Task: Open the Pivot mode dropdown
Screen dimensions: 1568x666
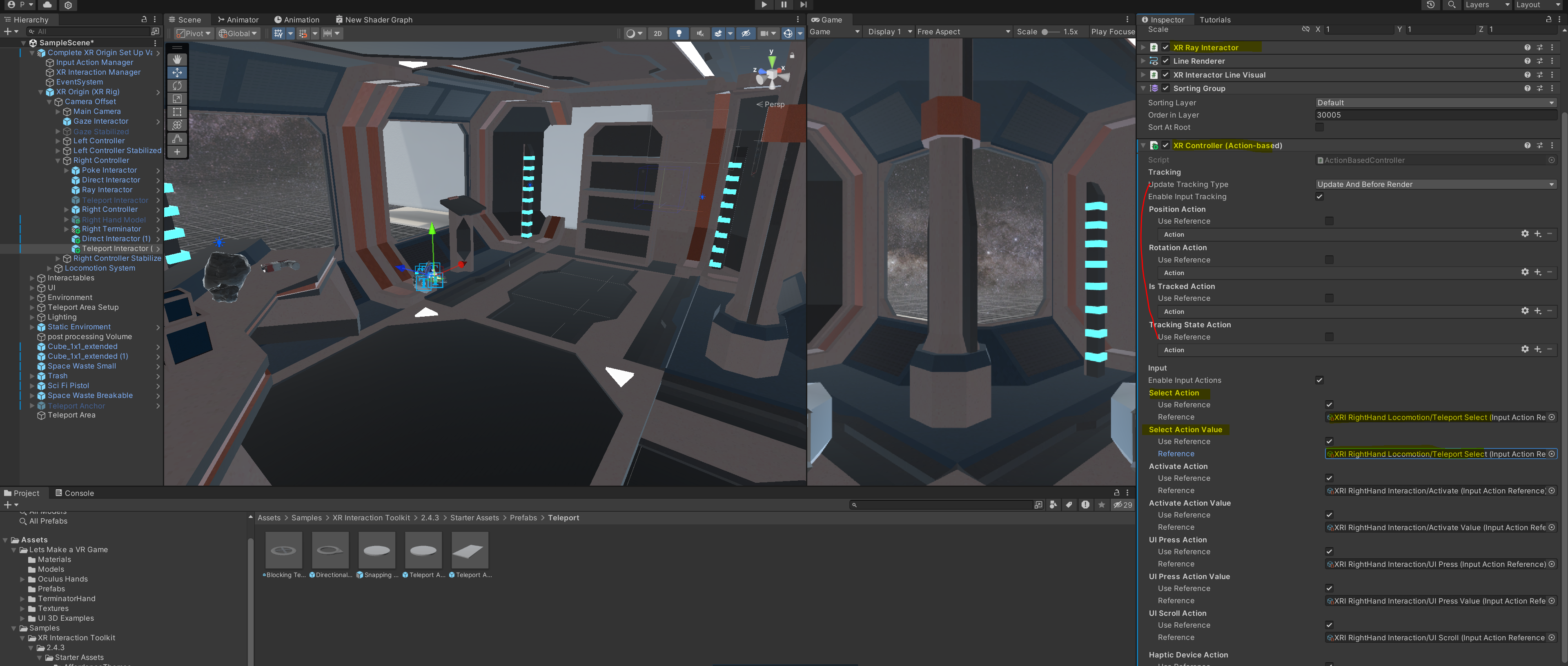Action: [x=194, y=33]
